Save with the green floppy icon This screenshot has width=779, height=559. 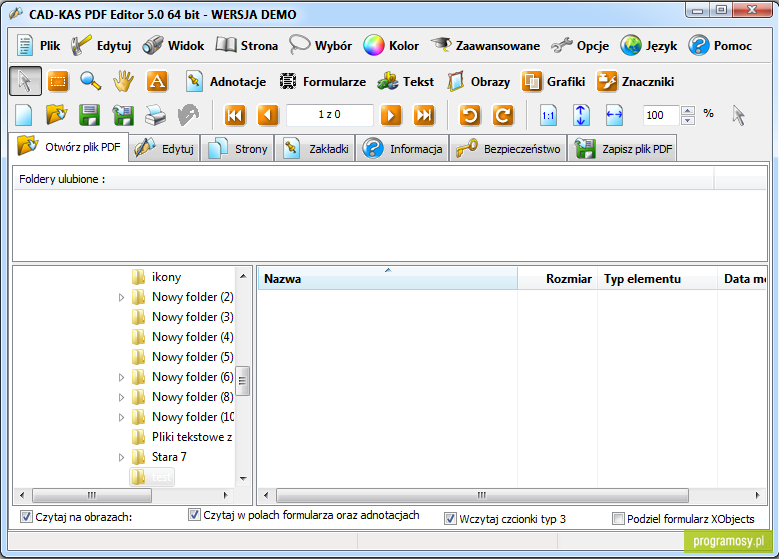coord(89,115)
